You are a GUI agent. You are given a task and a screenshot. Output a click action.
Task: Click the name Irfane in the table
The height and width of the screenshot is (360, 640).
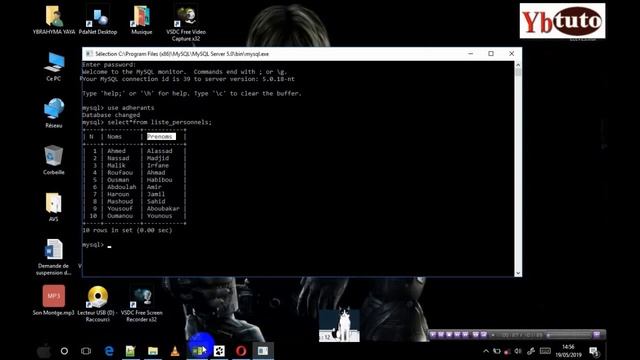coord(158,166)
